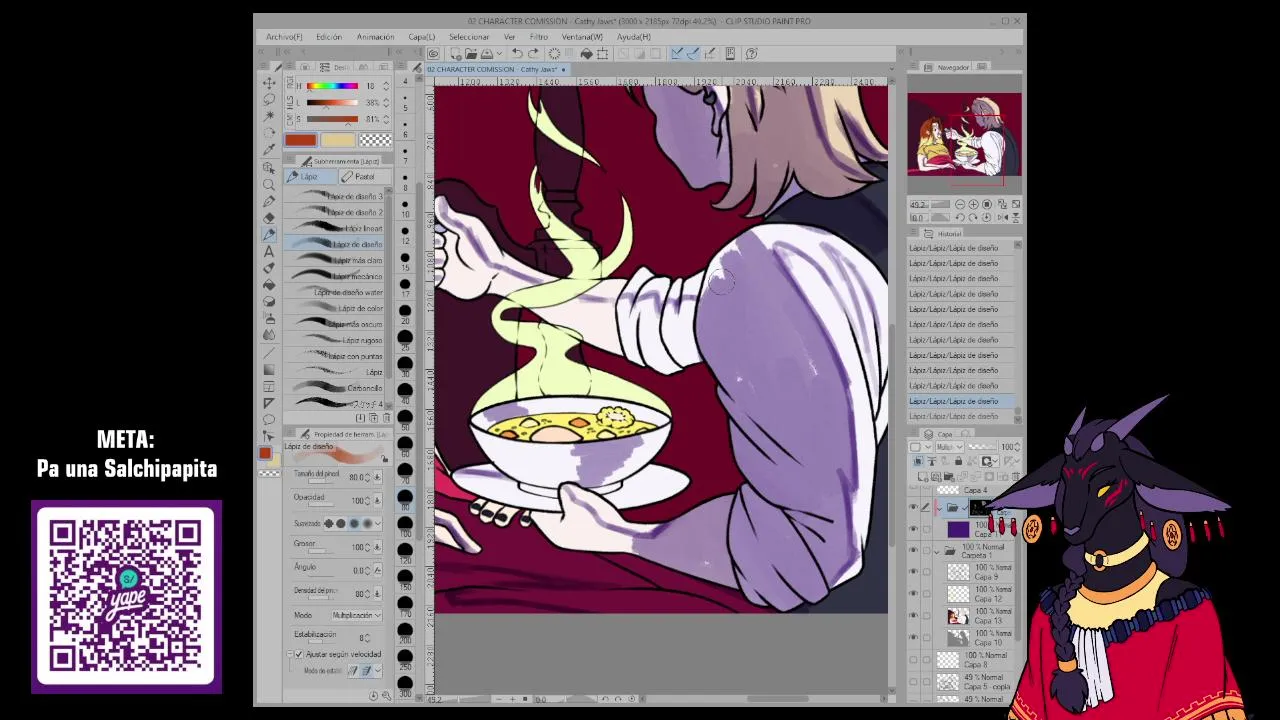The width and height of the screenshot is (1280, 720).
Task: Open Tamaño del pincel dynamics button
Action: point(377,477)
